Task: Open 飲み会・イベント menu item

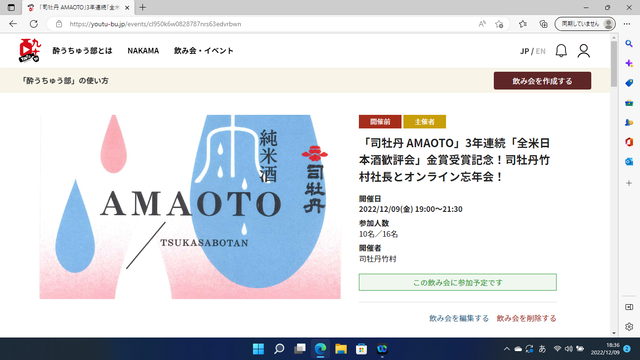Action: tap(204, 51)
